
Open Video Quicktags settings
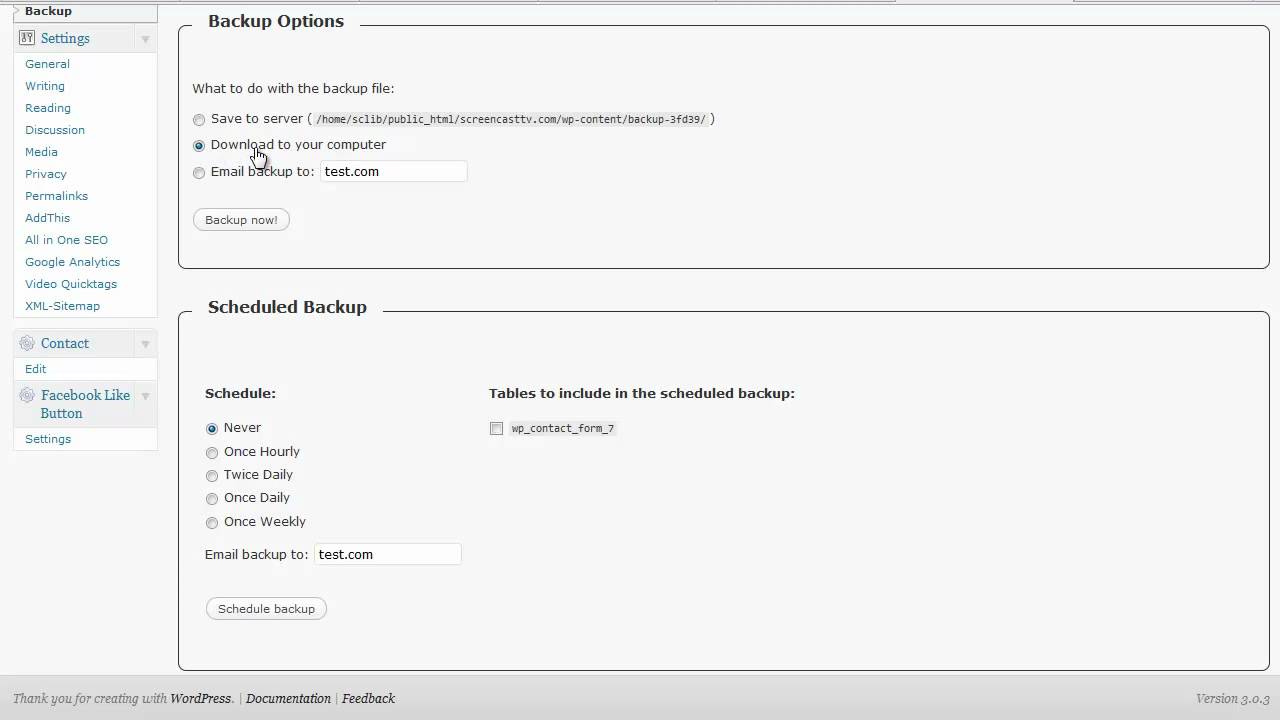(71, 284)
